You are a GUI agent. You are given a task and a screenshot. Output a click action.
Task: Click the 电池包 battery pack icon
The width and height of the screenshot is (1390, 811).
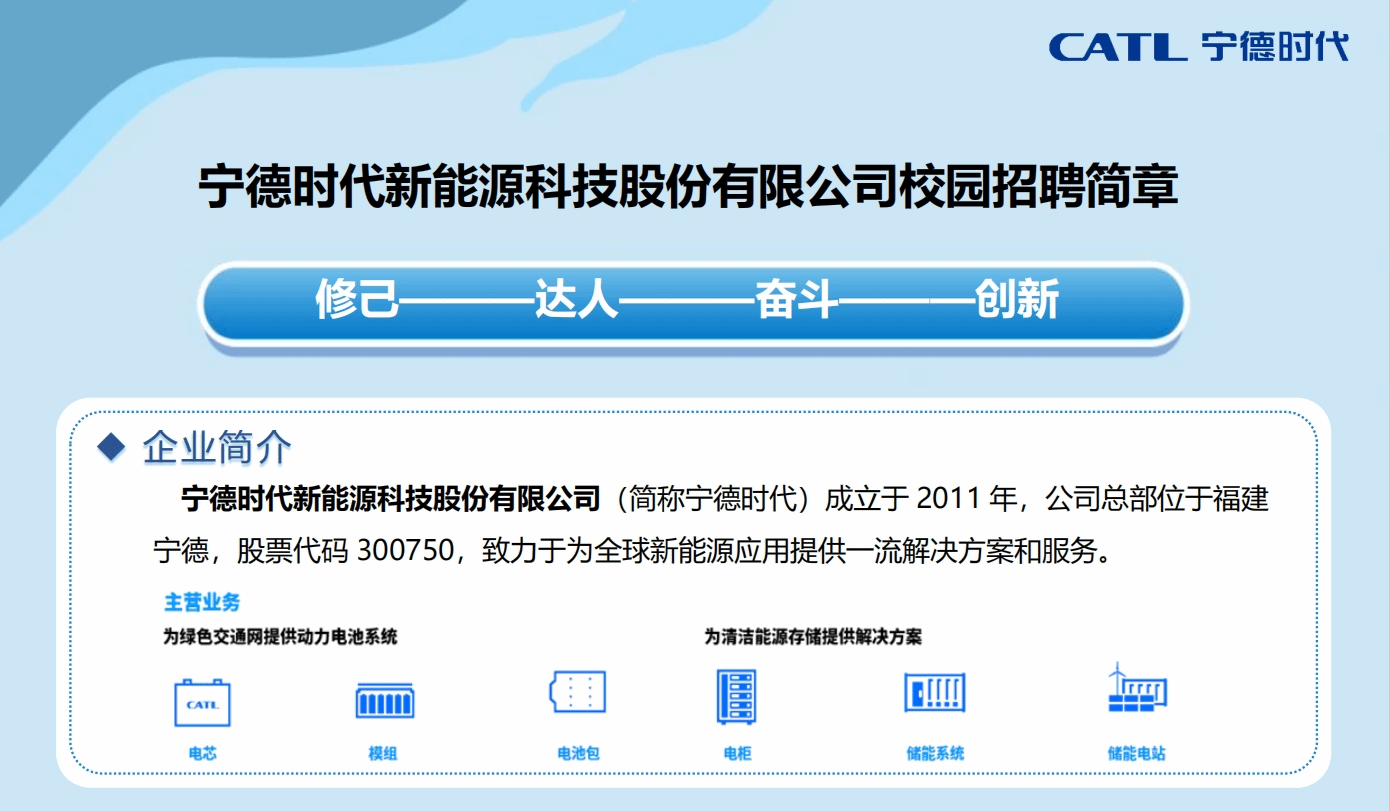click(578, 692)
